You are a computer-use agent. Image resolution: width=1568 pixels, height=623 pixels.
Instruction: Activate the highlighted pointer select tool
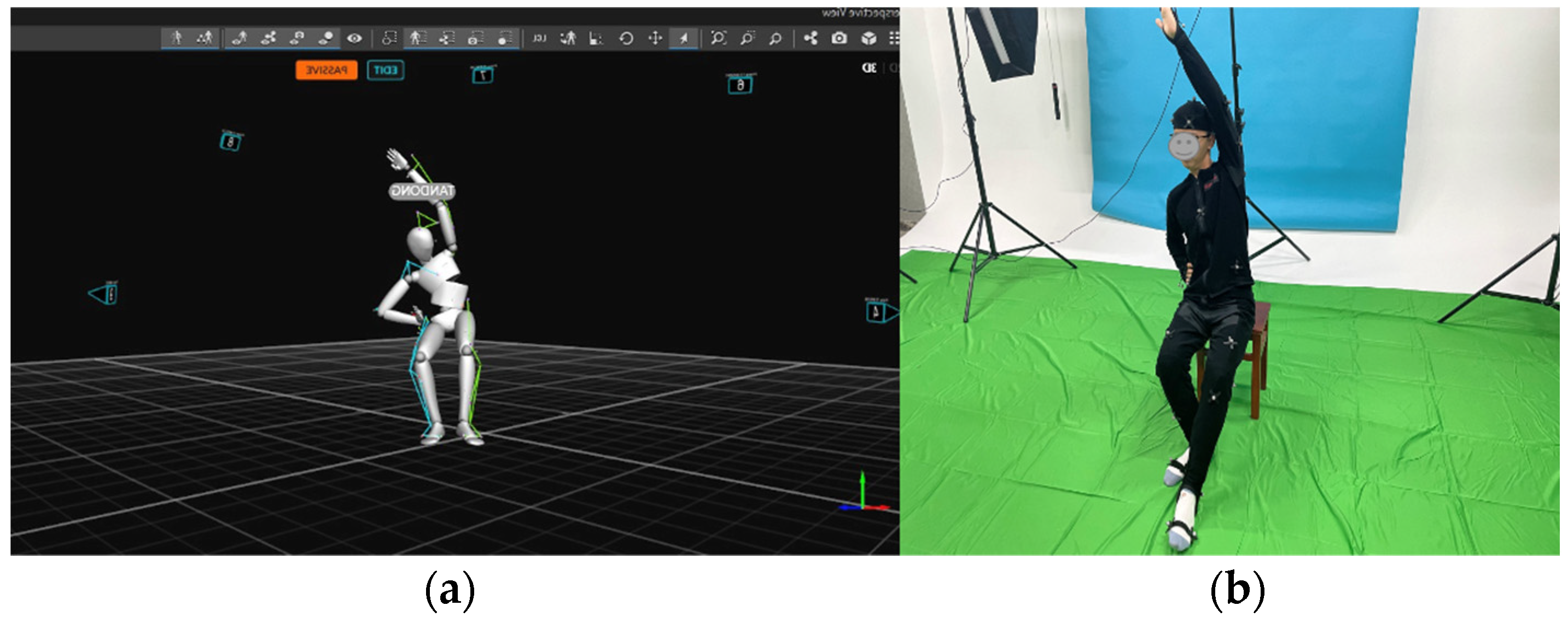[x=684, y=38]
